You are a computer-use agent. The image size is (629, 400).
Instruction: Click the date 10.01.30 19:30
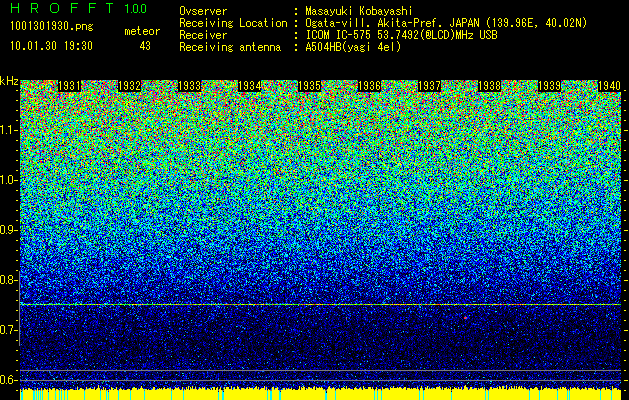51,46
